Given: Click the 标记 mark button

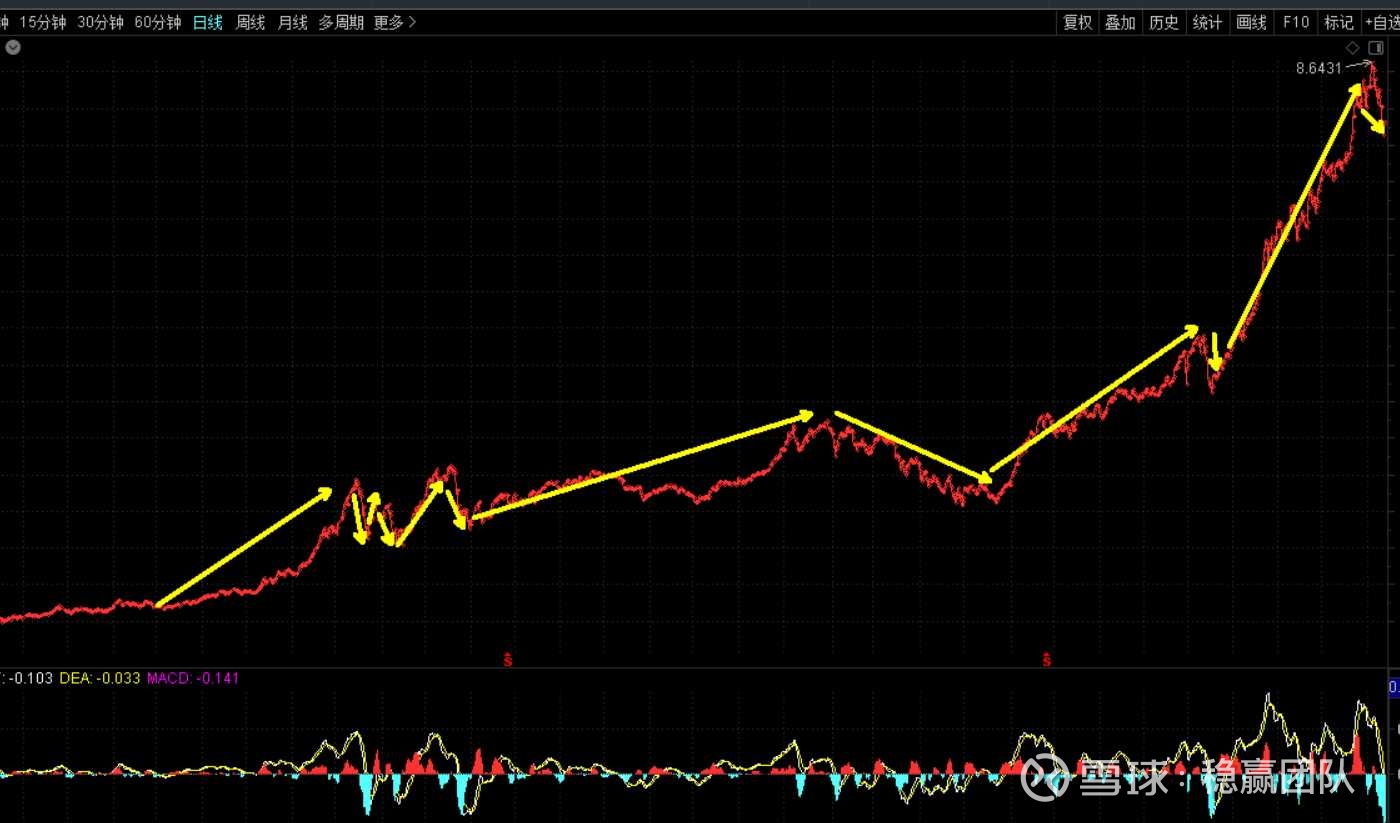Looking at the screenshot, I should [1338, 22].
